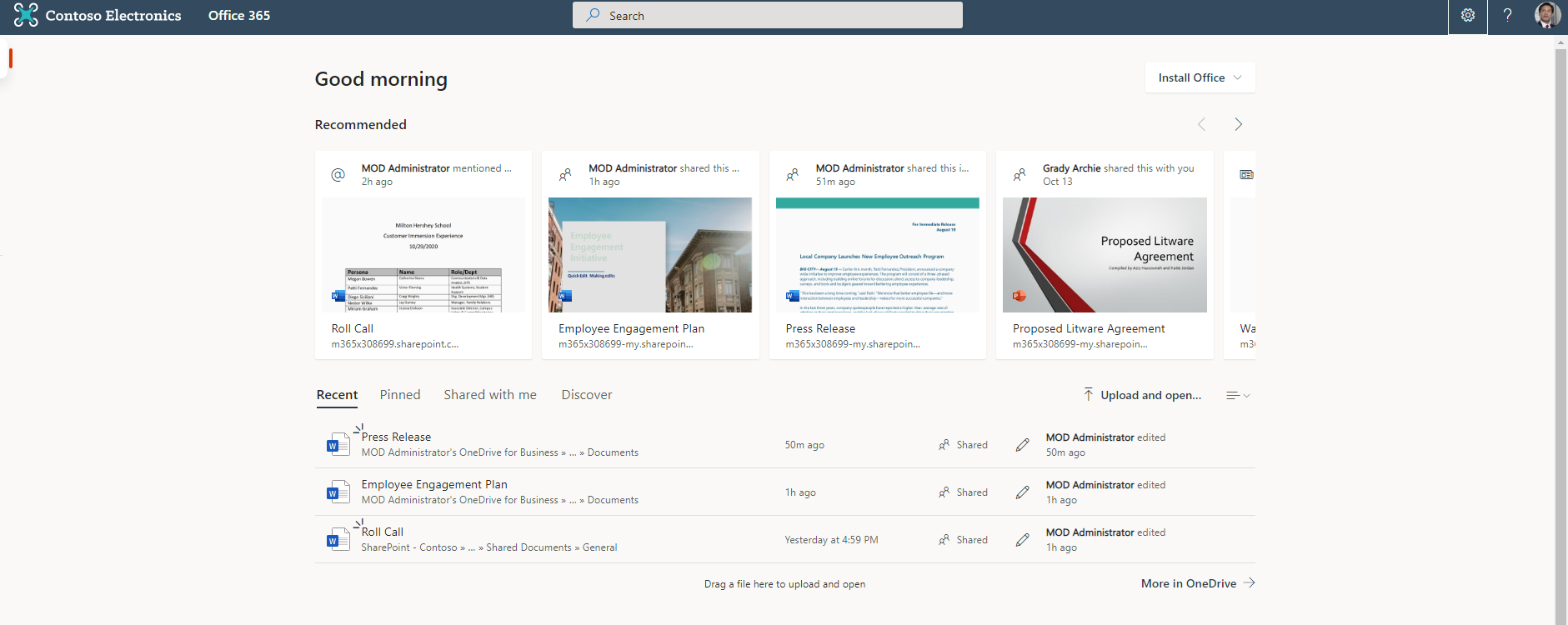Click the Proposed Litware Agreement card title
Screen dimensions: 1568x625
click(1089, 328)
